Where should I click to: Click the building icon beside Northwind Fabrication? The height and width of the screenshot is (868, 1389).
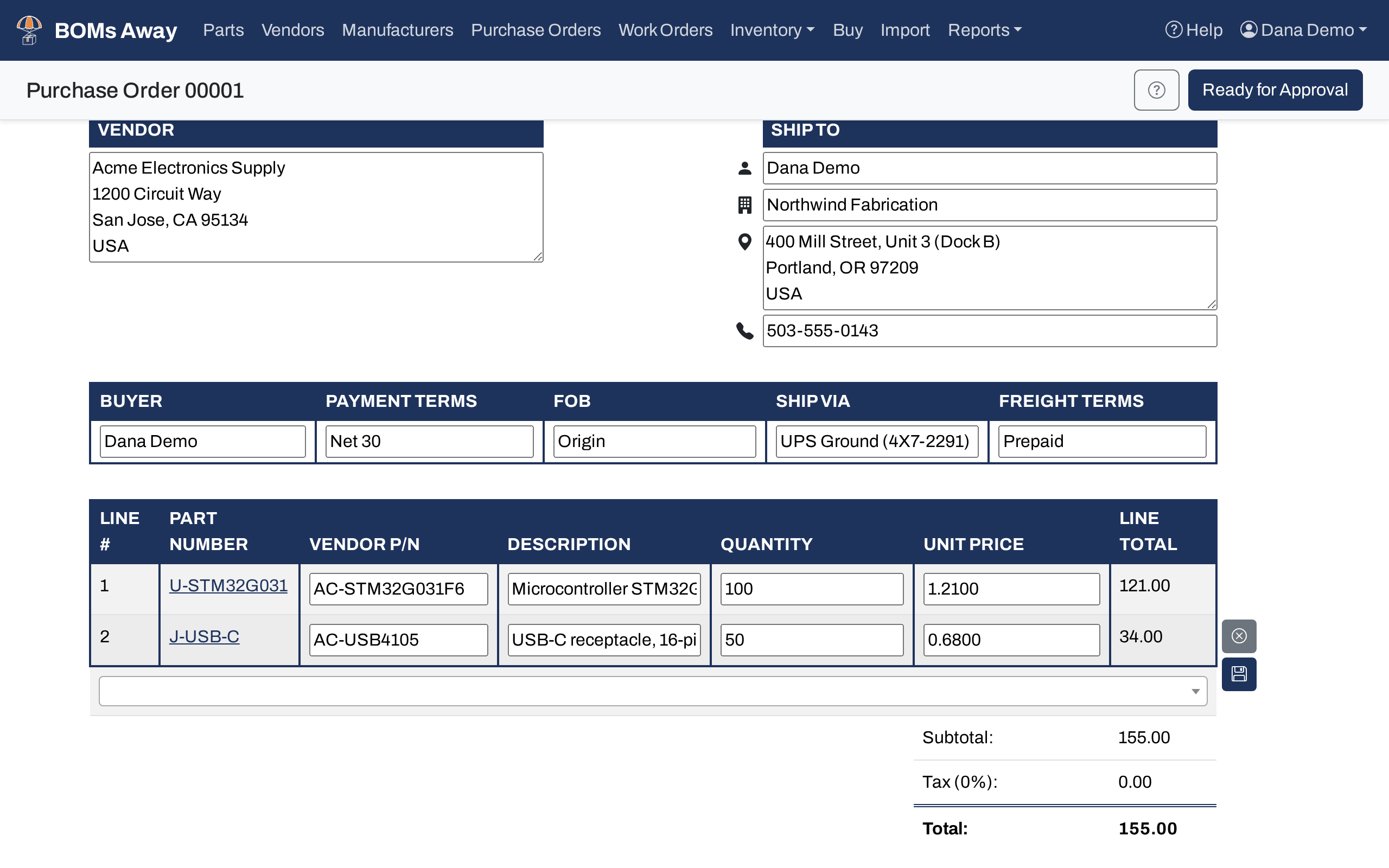[x=744, y=205]
